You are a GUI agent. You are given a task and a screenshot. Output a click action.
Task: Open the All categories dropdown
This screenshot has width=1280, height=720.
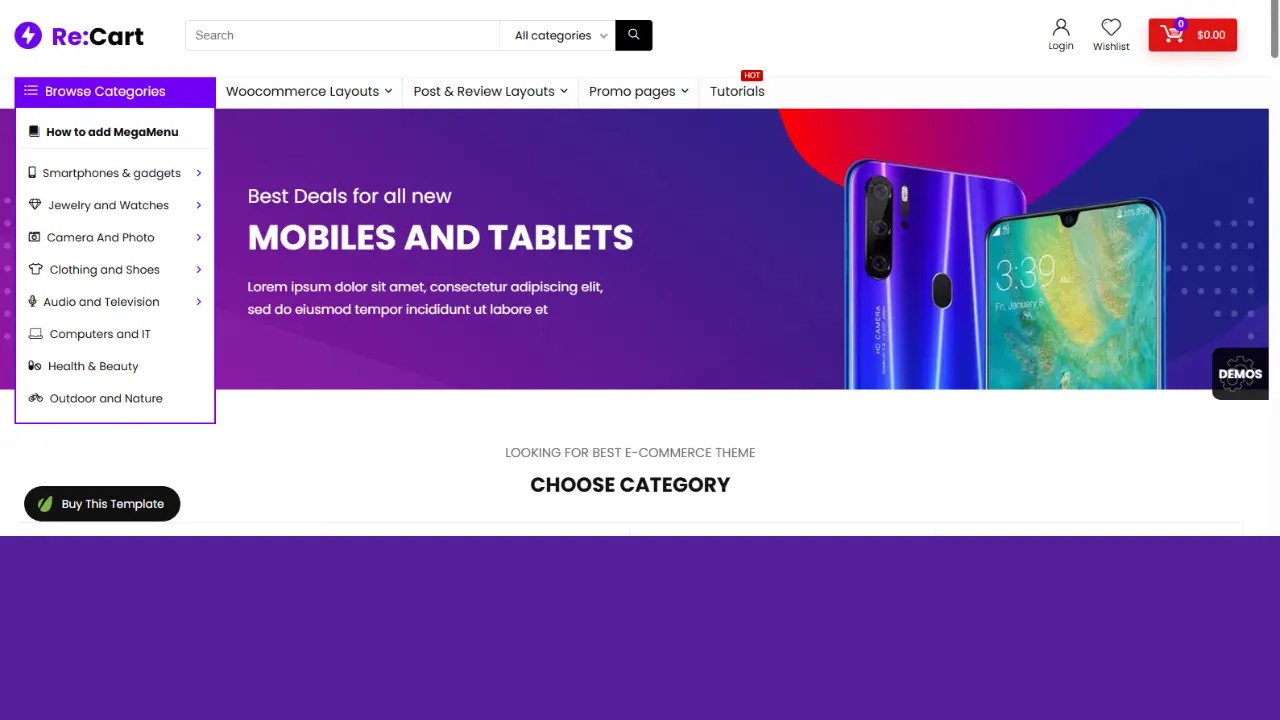pyautogui.click(x=559, y=35)
